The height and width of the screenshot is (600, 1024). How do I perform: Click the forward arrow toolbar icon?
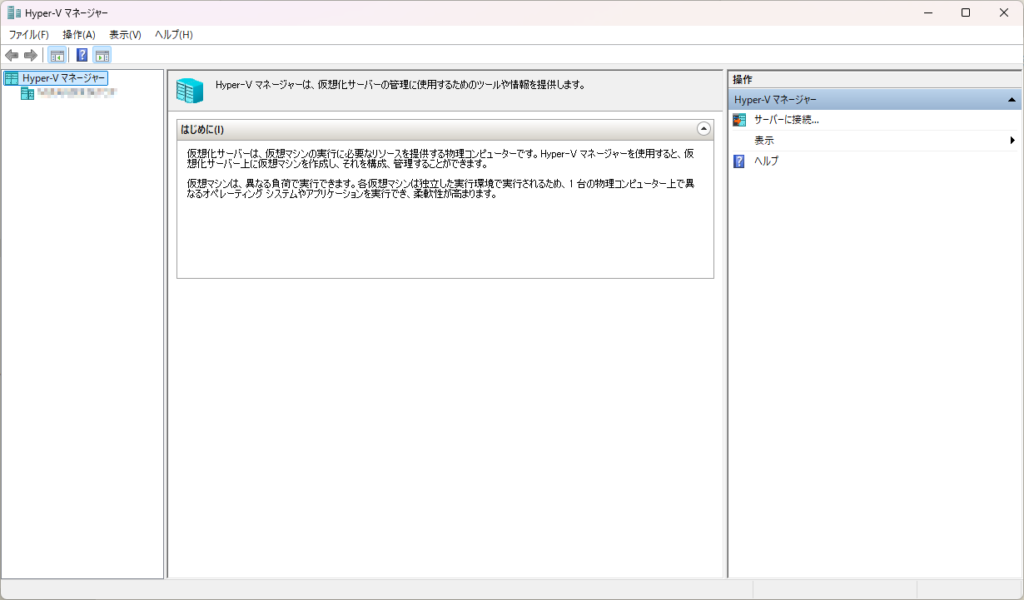point(30,55)
